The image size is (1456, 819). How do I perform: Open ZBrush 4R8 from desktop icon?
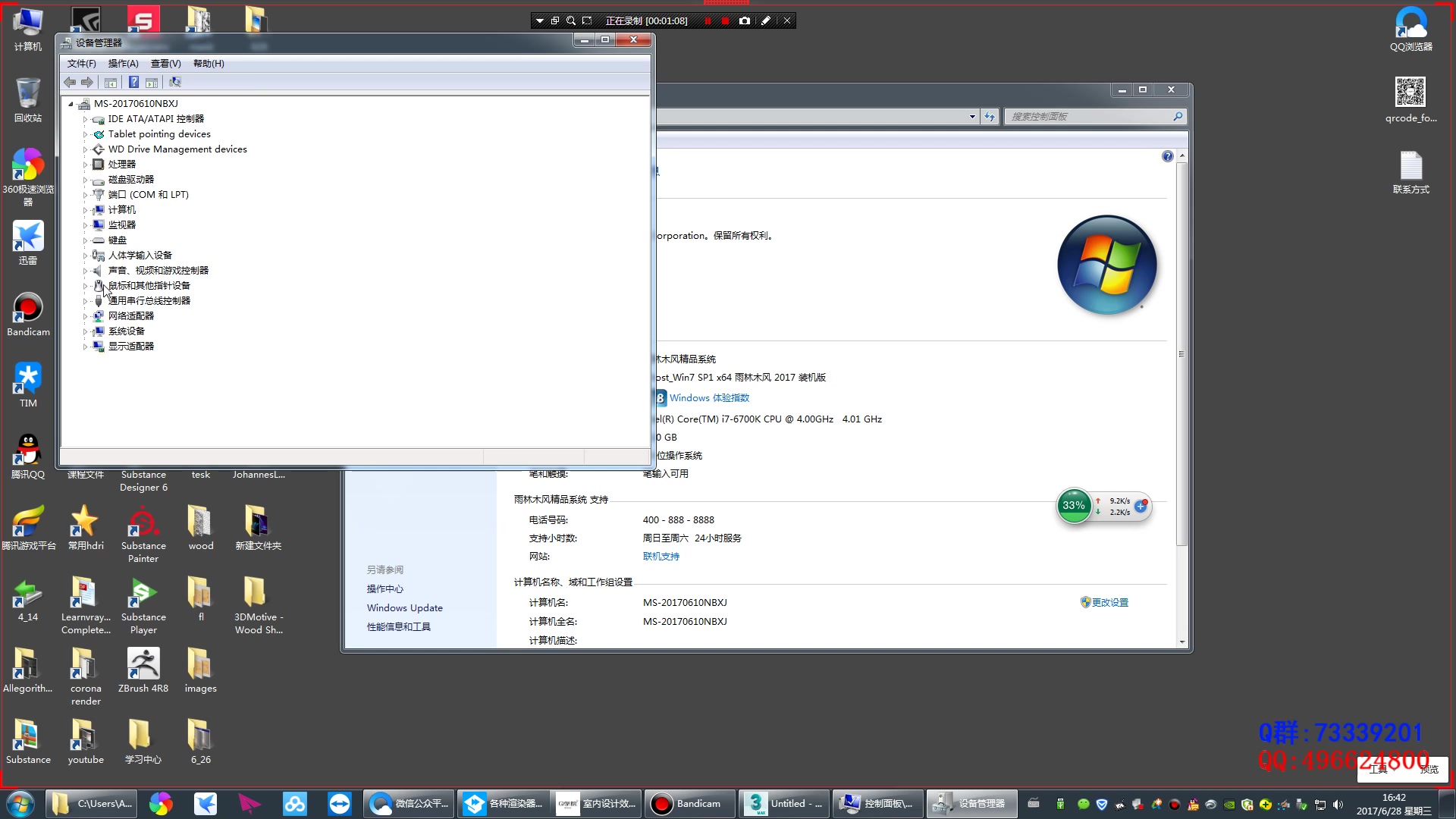[x=142, y=664]
